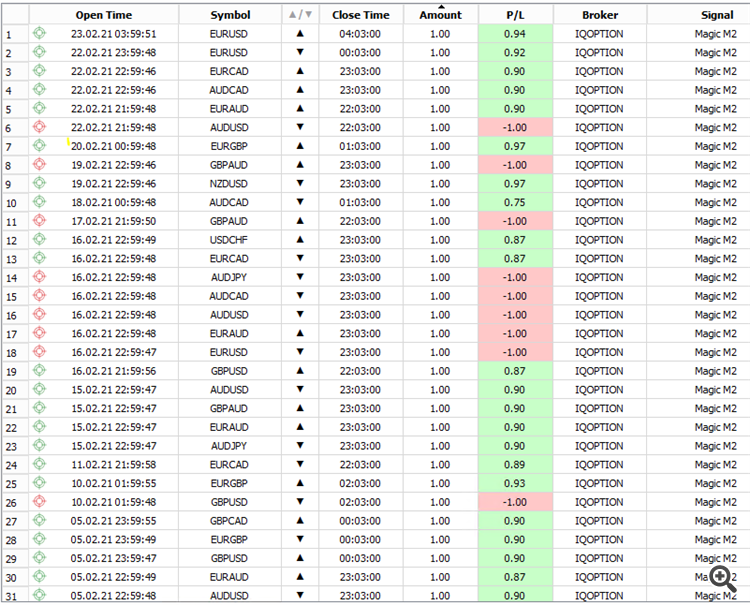Click open time 20.02.21 00:59:48
Image resolution: width=750 pixels, height=605 pixels.
click(x=113, y=146)
